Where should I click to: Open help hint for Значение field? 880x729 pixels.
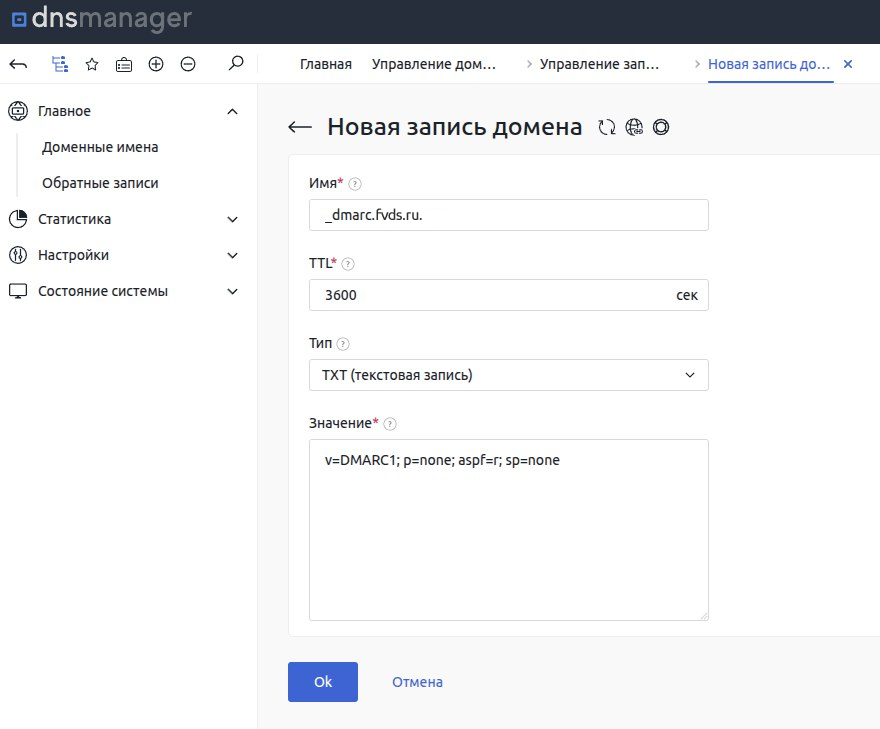click(390, 424)
